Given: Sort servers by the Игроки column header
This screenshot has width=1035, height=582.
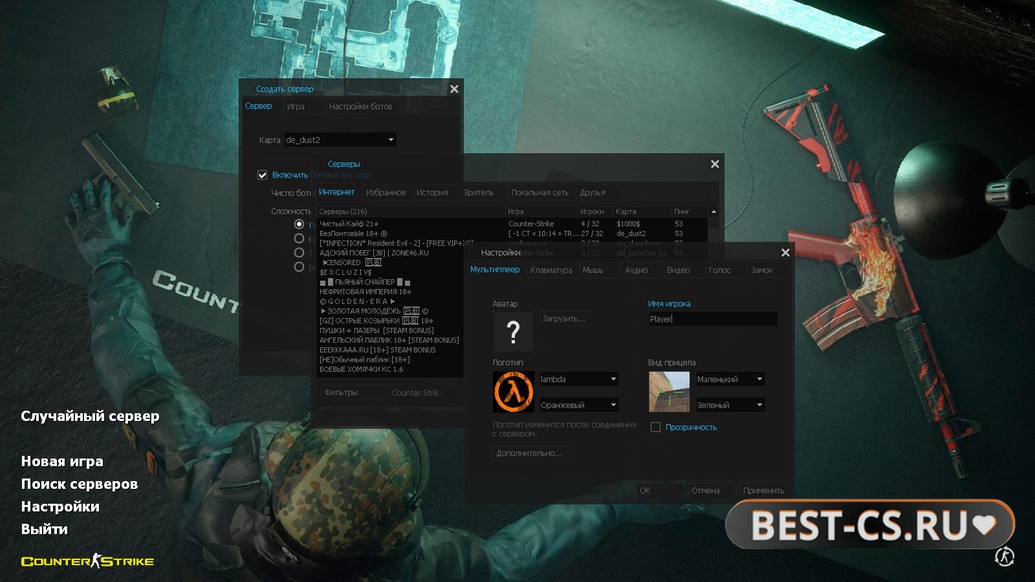Looking at the screenshot, I should tap(595, 212).
